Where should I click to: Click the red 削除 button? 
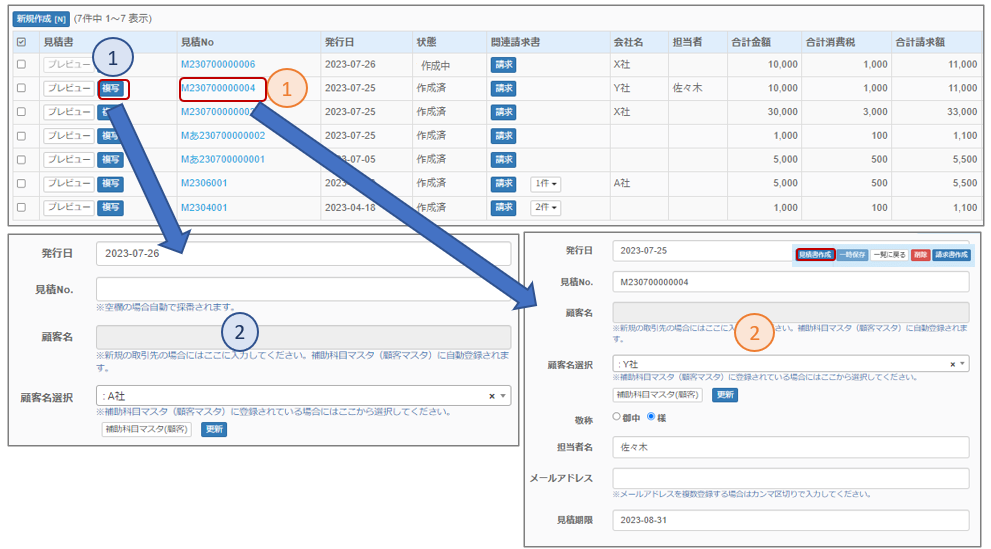coord(920,255)
